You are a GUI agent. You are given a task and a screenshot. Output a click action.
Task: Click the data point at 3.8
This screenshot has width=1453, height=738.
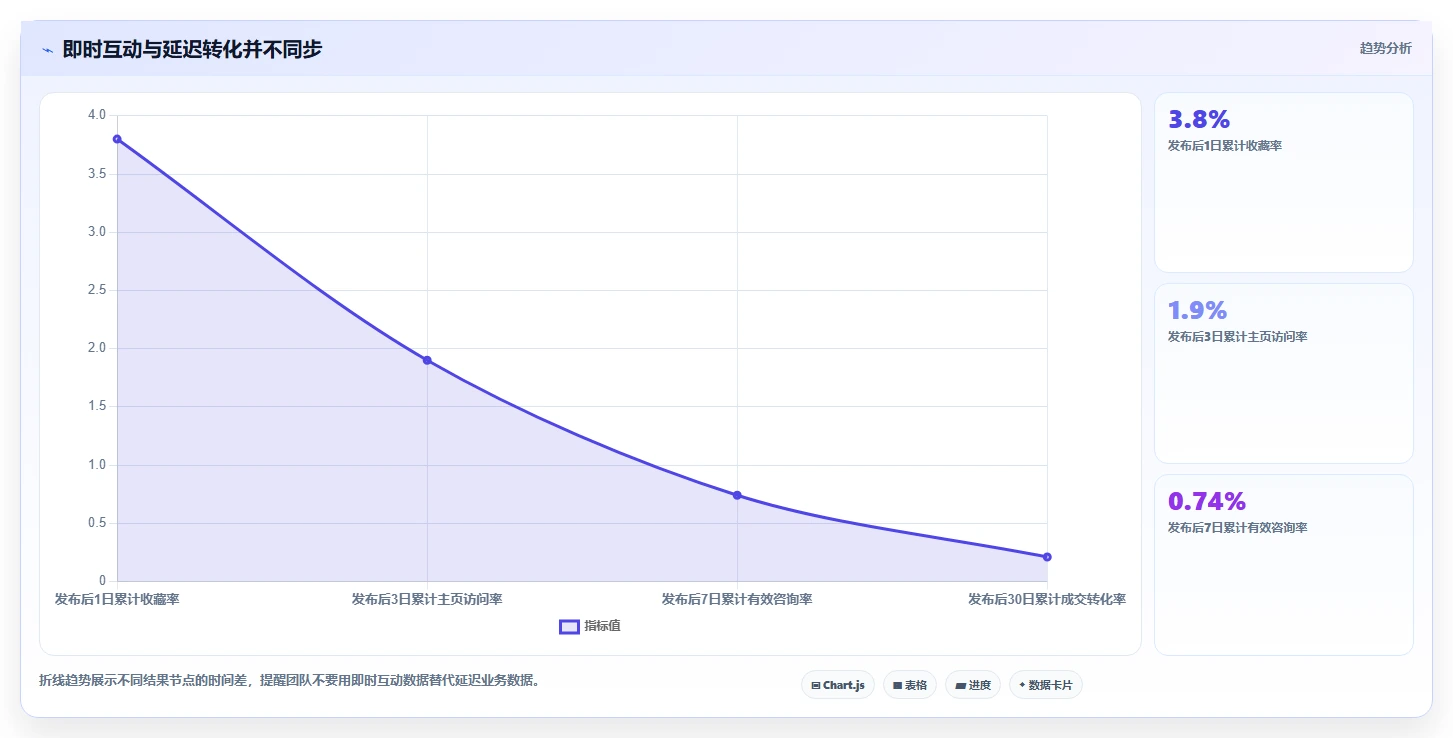pyautogui.click(x=117, y=139)
